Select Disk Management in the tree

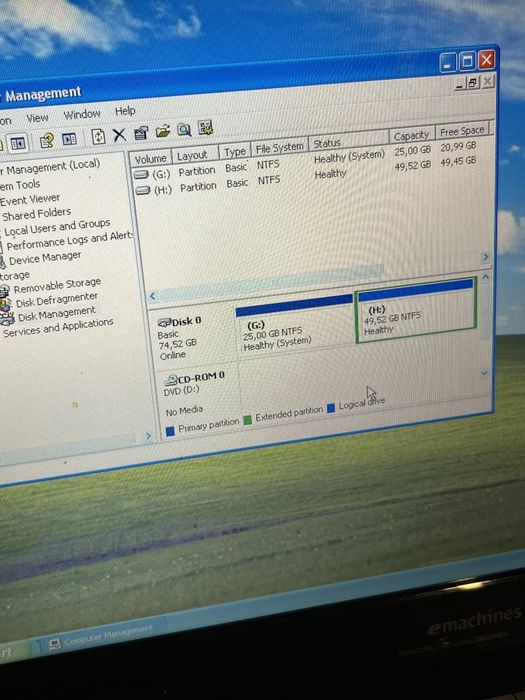tap(56, 313)
